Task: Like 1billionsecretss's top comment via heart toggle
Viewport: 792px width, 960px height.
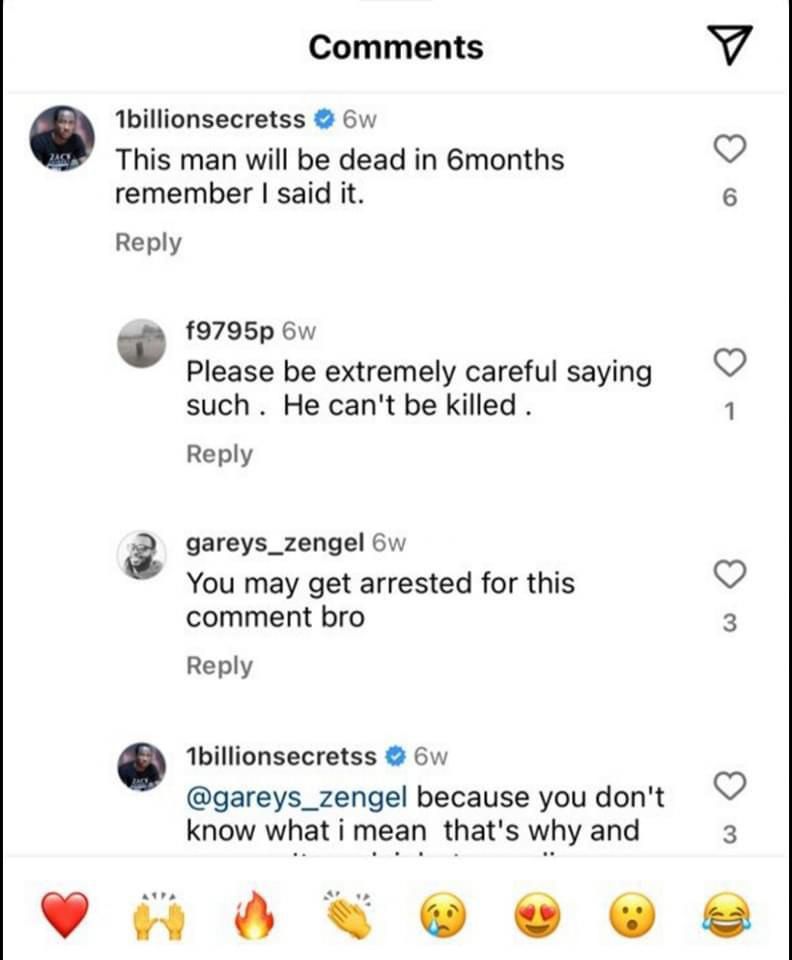Action: (729, 148)
